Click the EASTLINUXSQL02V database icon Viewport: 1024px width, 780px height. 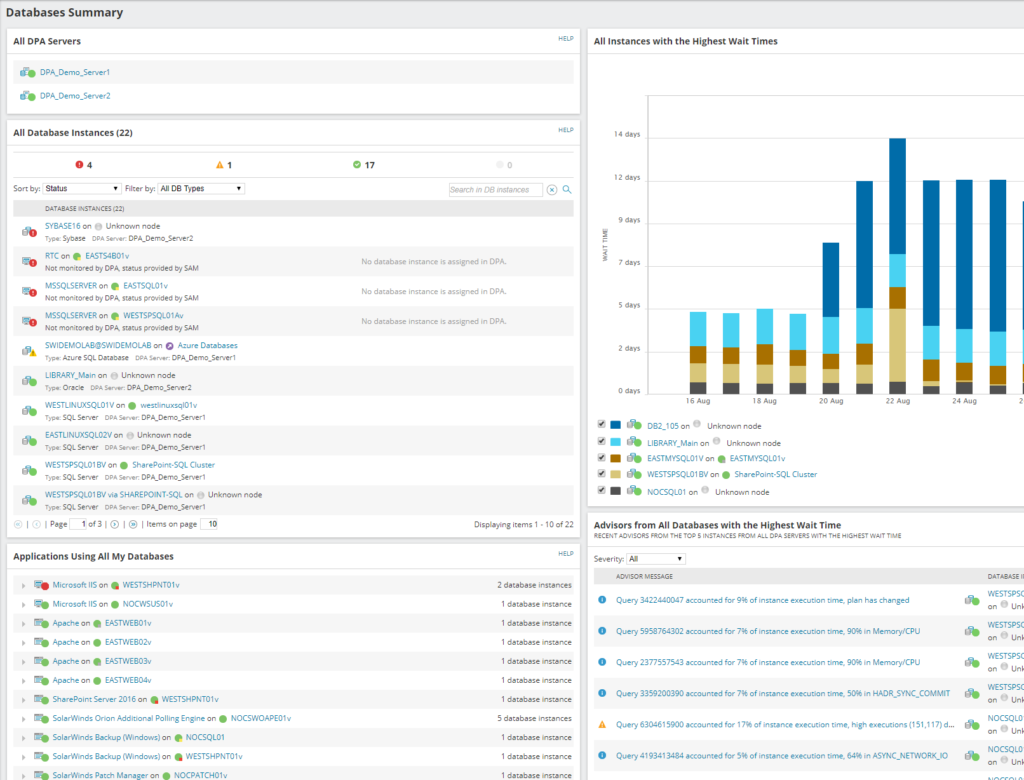coord(29,441)
